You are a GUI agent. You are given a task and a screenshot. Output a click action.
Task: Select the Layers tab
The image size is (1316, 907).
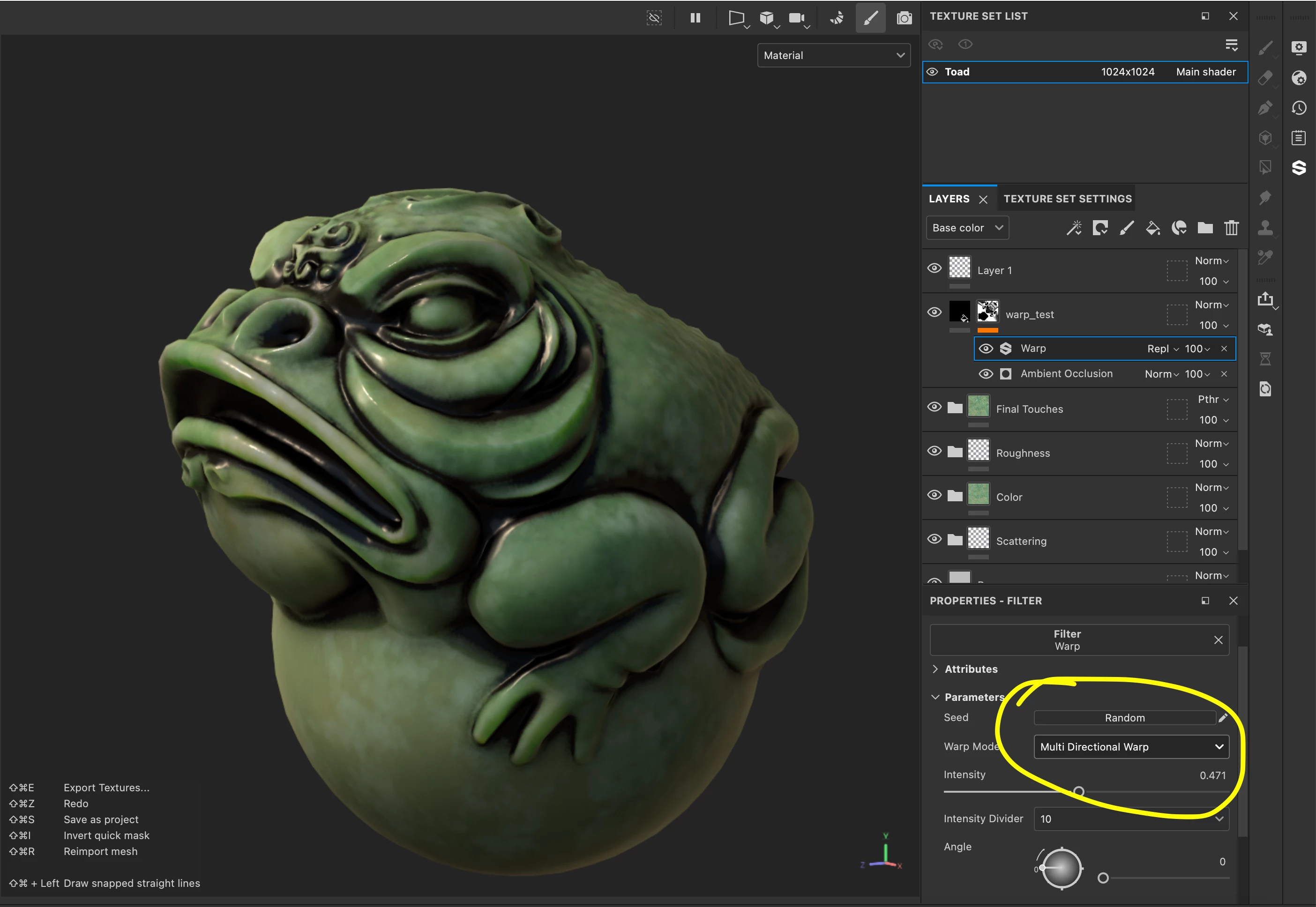click(949, 199)
